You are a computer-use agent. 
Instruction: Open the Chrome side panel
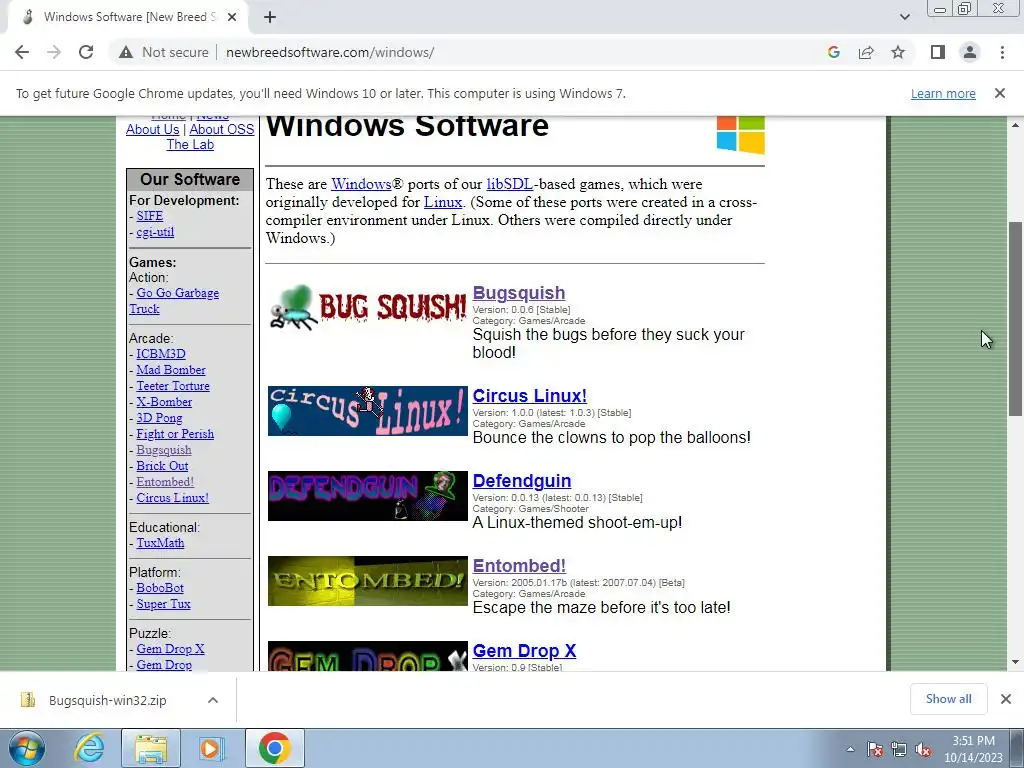point(938,52)
